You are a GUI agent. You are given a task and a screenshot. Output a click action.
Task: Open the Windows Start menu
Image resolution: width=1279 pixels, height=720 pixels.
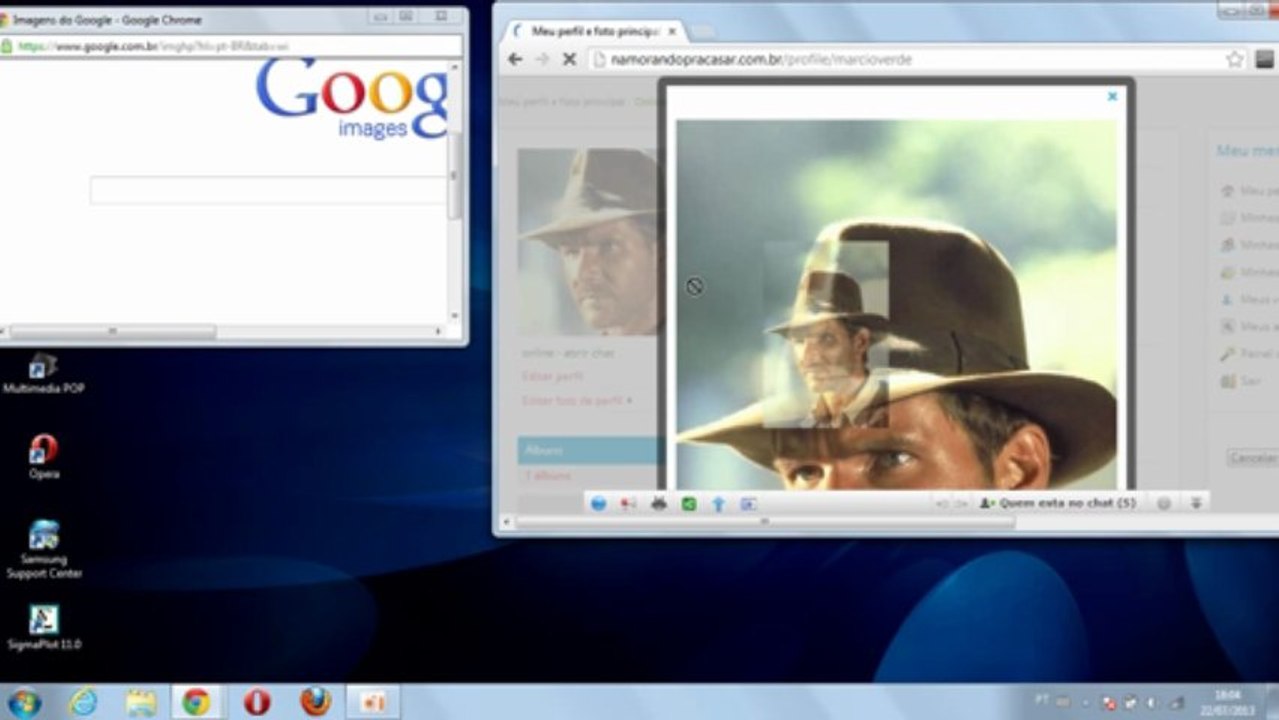pos(23,702)
